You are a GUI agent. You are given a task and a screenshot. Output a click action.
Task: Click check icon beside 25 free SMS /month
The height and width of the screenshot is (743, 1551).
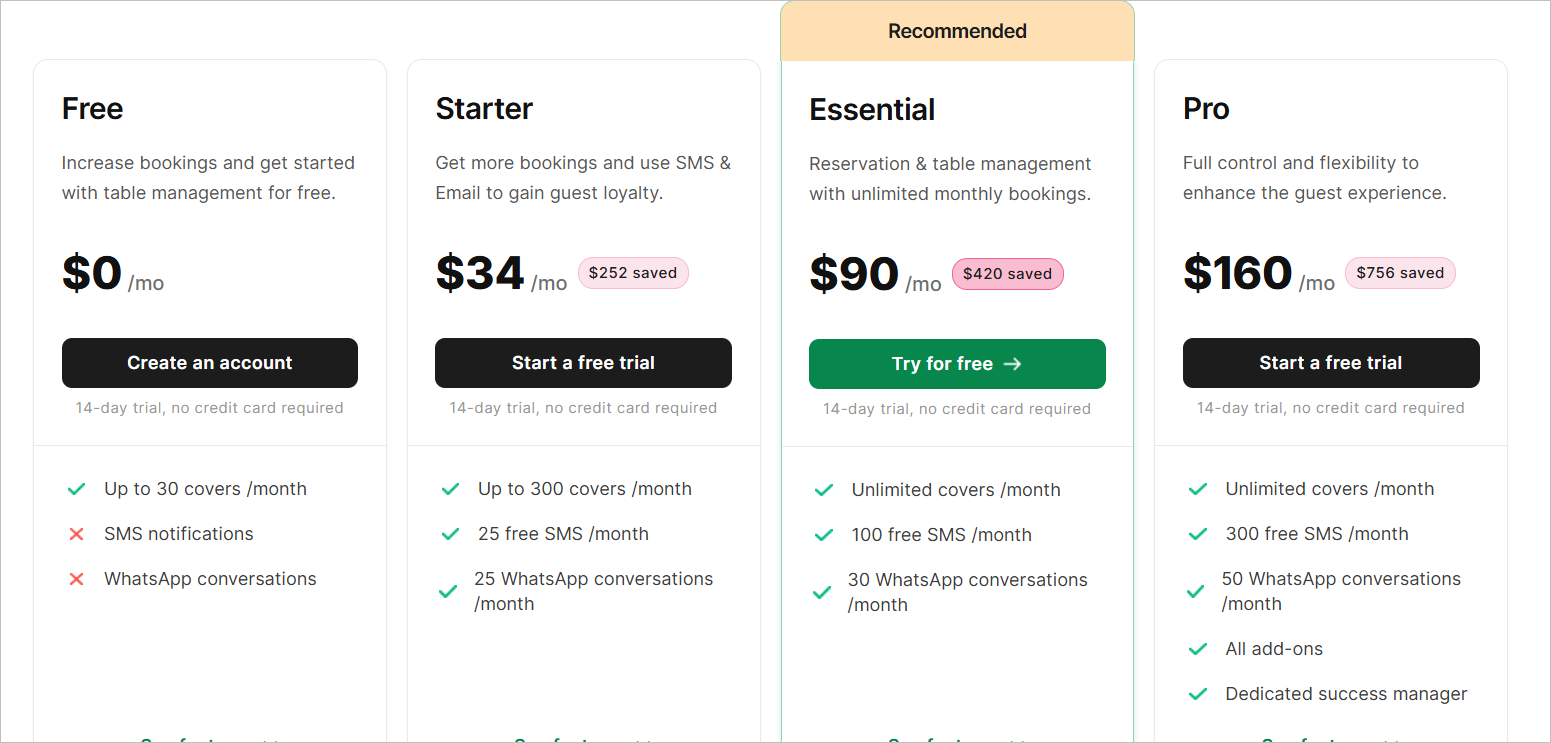(x=450, y=534)
